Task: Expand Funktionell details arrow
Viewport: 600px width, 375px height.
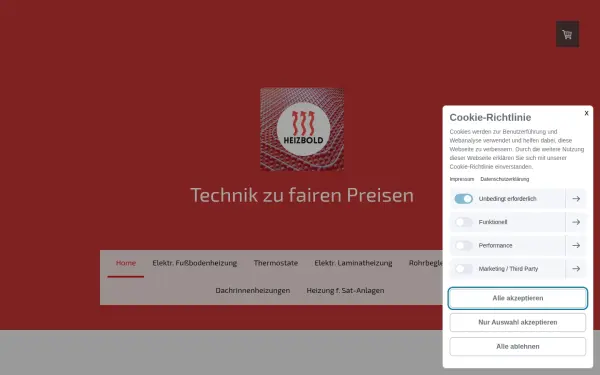Action: click(x=576, y=222)
